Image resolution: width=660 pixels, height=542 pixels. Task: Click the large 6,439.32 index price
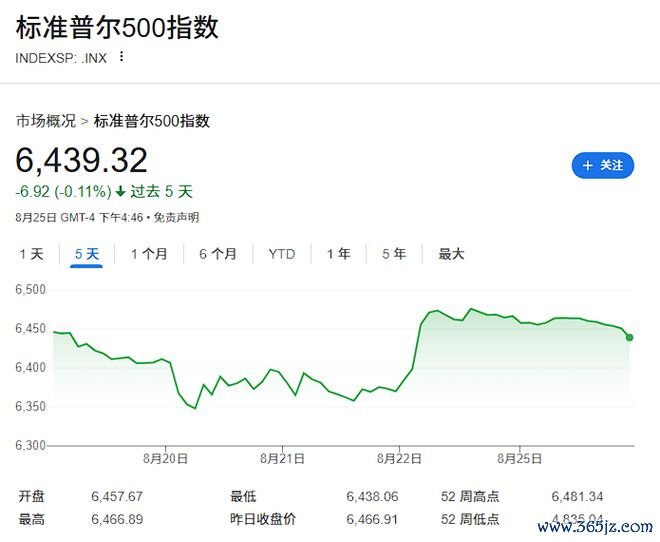point(81,160)
